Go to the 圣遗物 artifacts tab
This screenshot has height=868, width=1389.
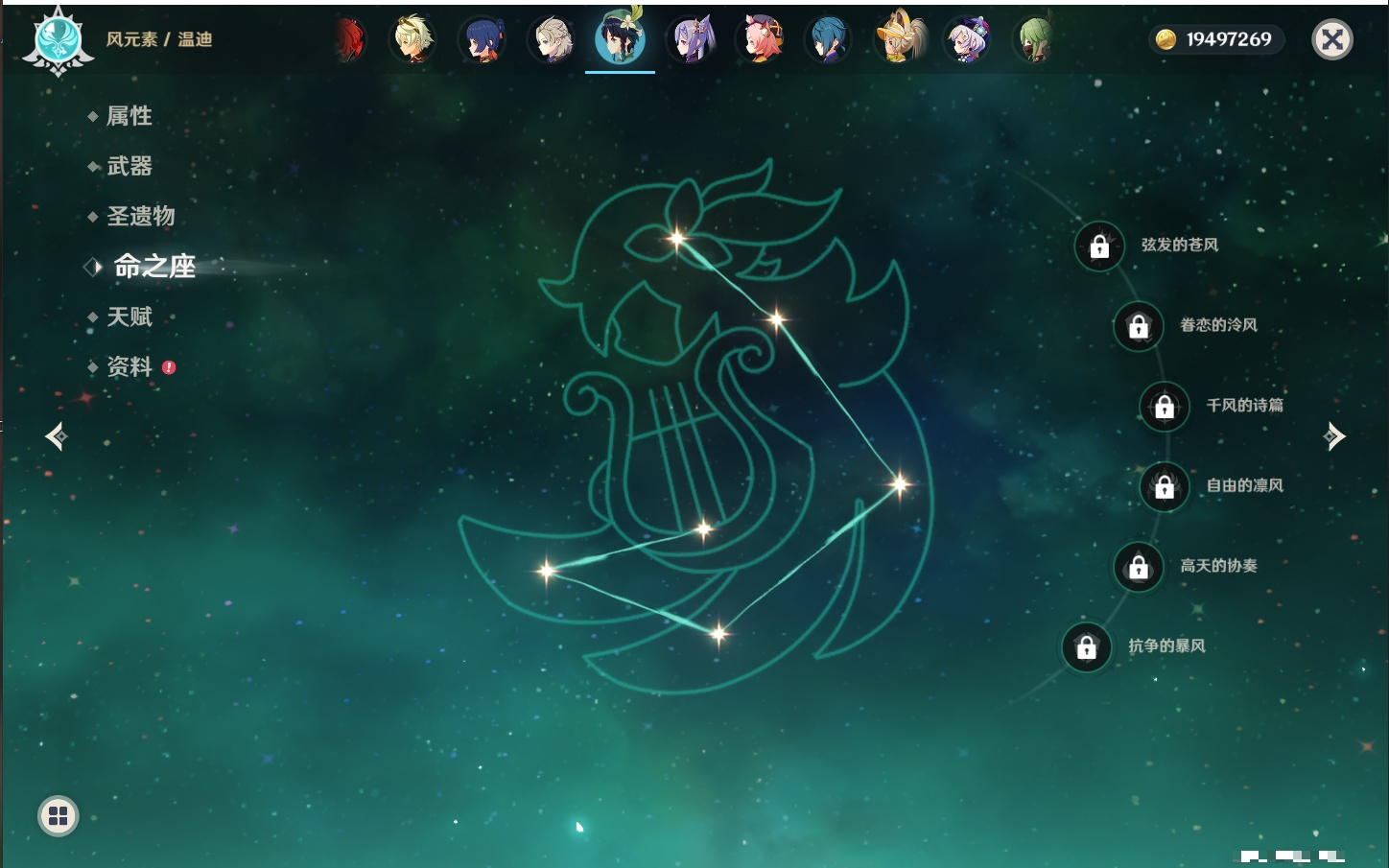point(140,216)
